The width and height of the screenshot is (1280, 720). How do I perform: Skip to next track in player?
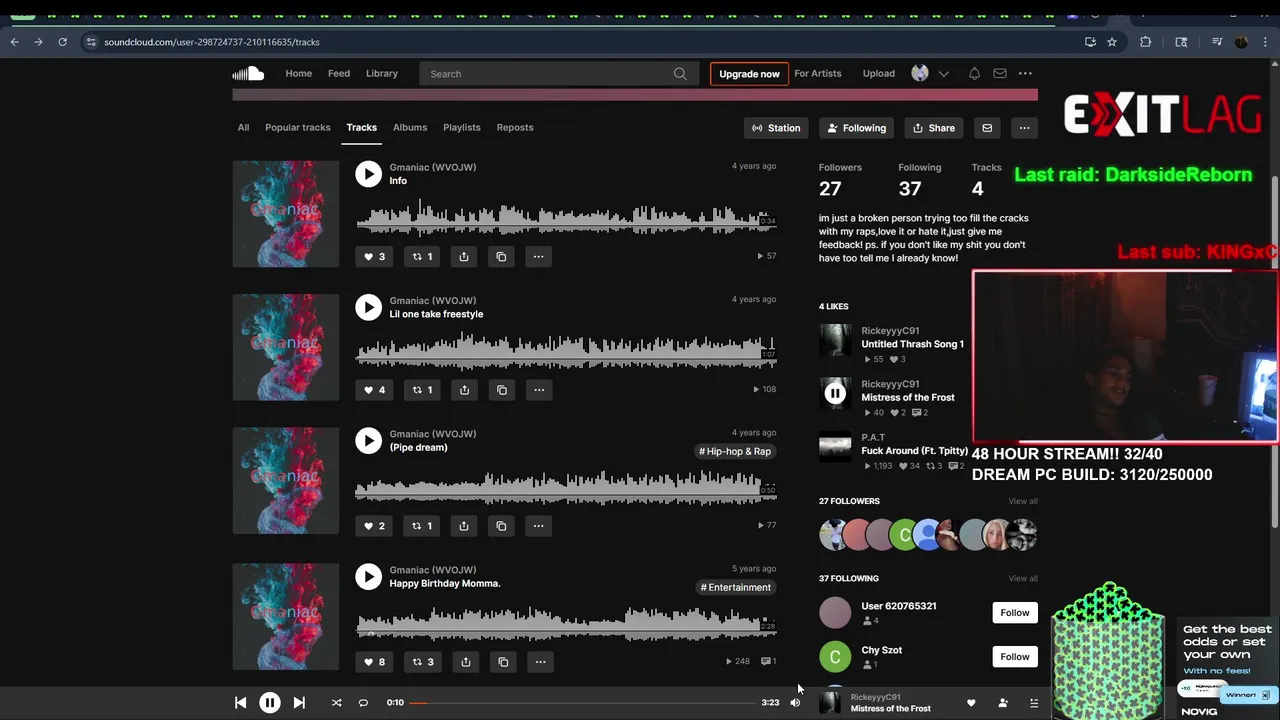(x=299, y=703)
